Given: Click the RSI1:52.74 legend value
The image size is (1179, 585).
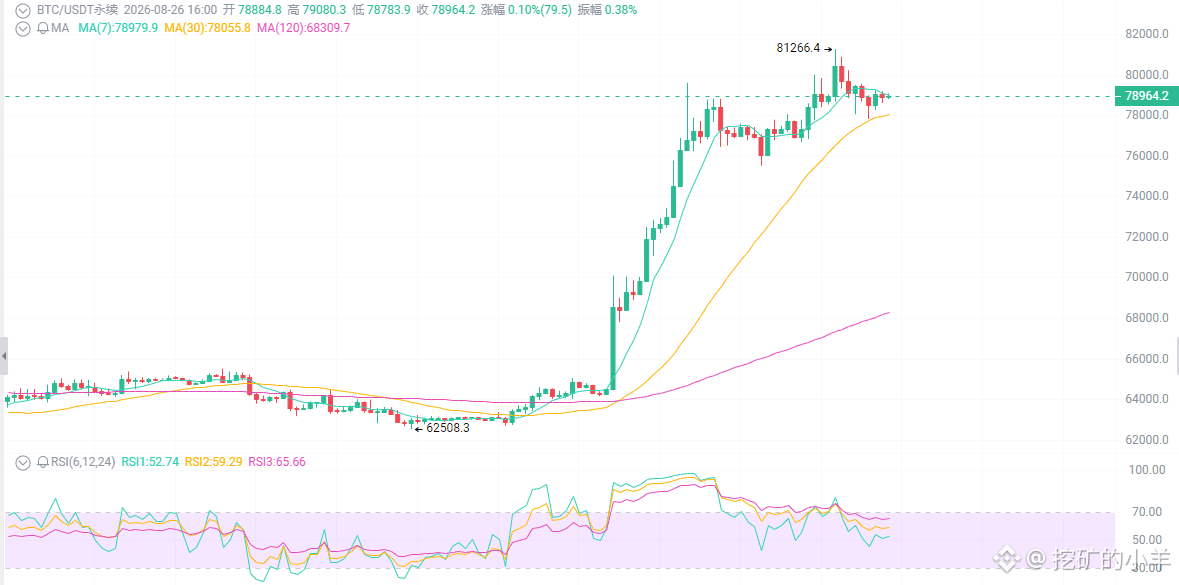Looking at the screenshot, I should 150,462.
